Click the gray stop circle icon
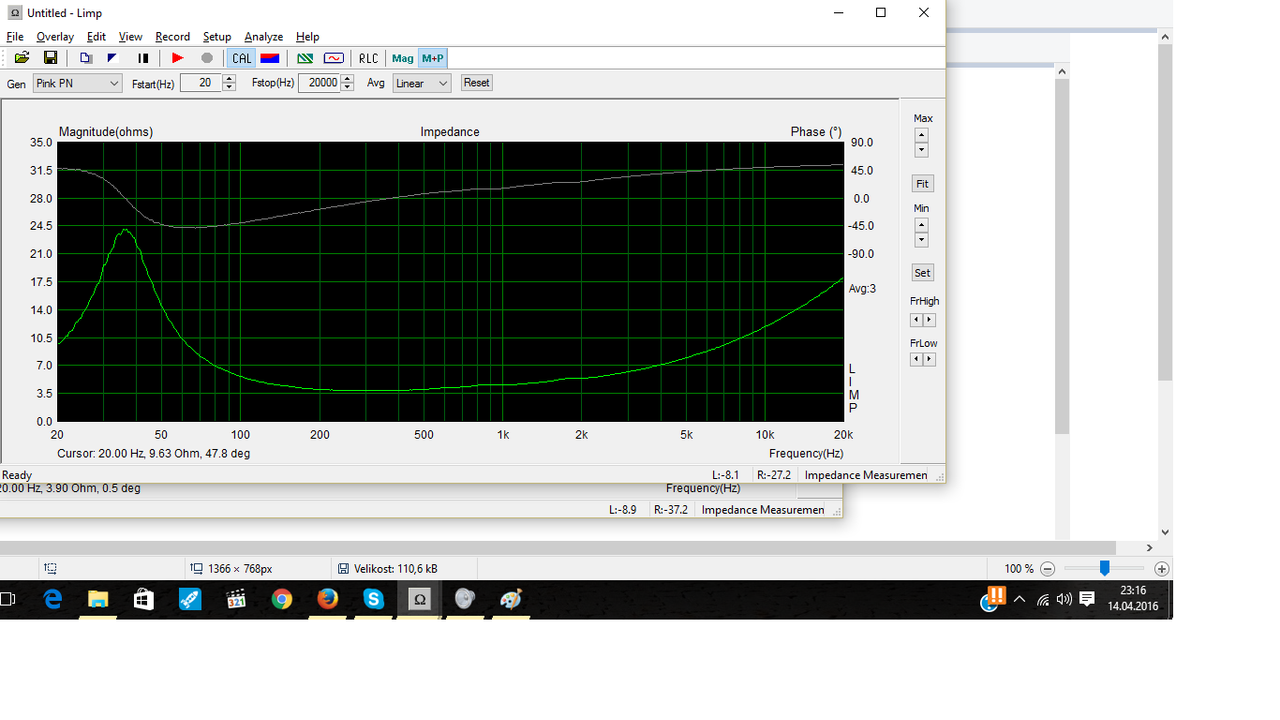Viewport: 1280px width, 720px height. coord(207,58)
